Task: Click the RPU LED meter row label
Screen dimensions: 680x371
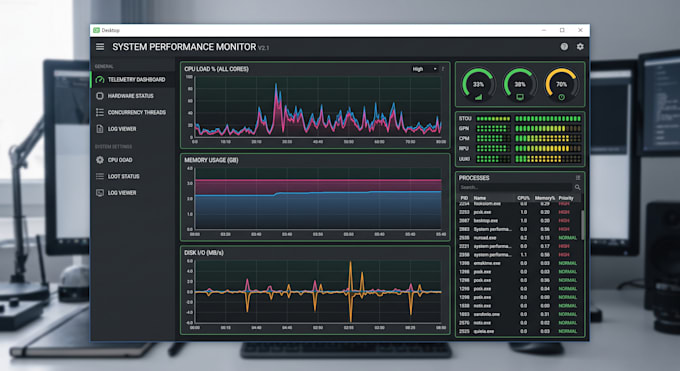Action: pyautogui.click(x=464, y=148)
